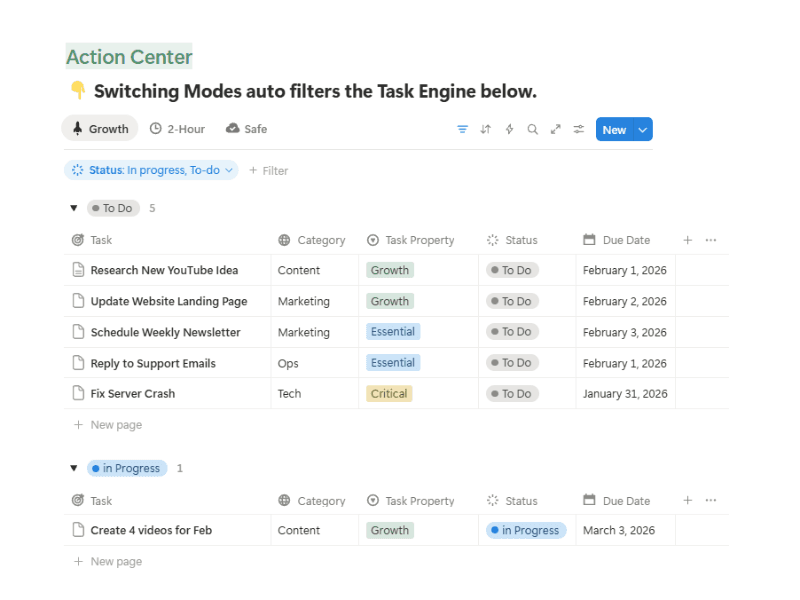Click the blue New button
The width and height of the screenshot is (800, 600).
pos(614,129)
